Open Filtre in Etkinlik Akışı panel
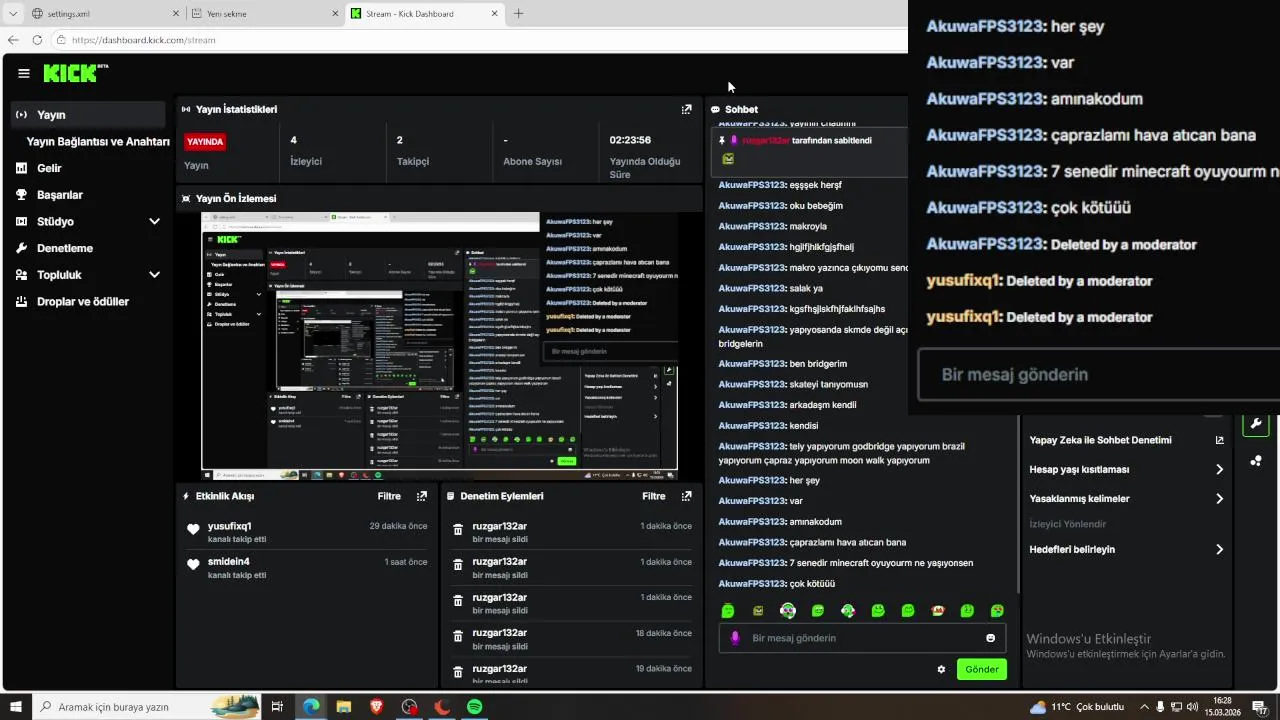The width and height of the screenshot is (1280, 720). (389, 496)
